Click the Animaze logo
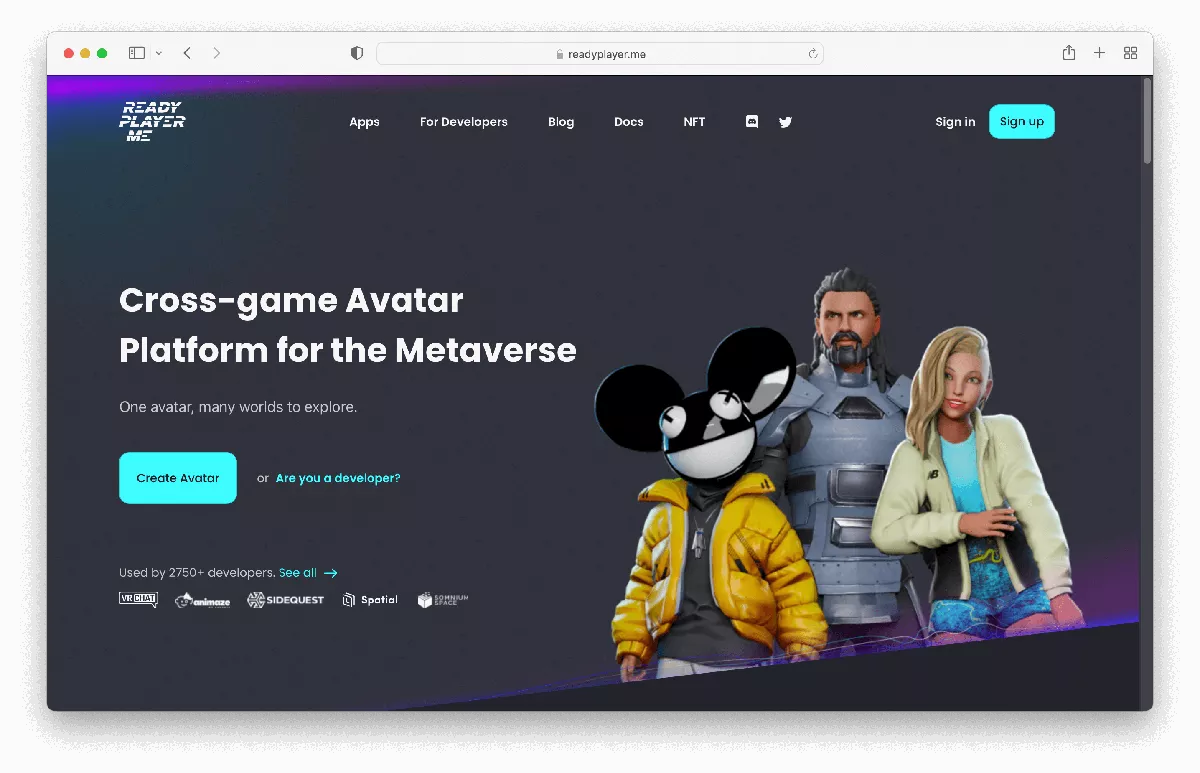Screen dimensions: 1200x773 click(x=203, y=600)
